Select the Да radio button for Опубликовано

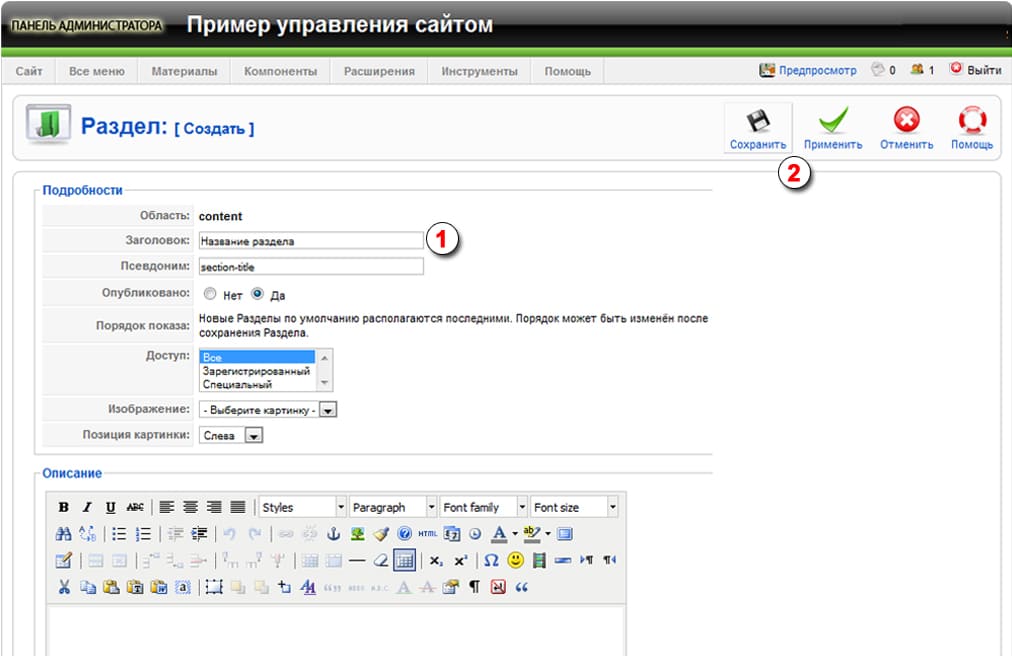(257, 295)
